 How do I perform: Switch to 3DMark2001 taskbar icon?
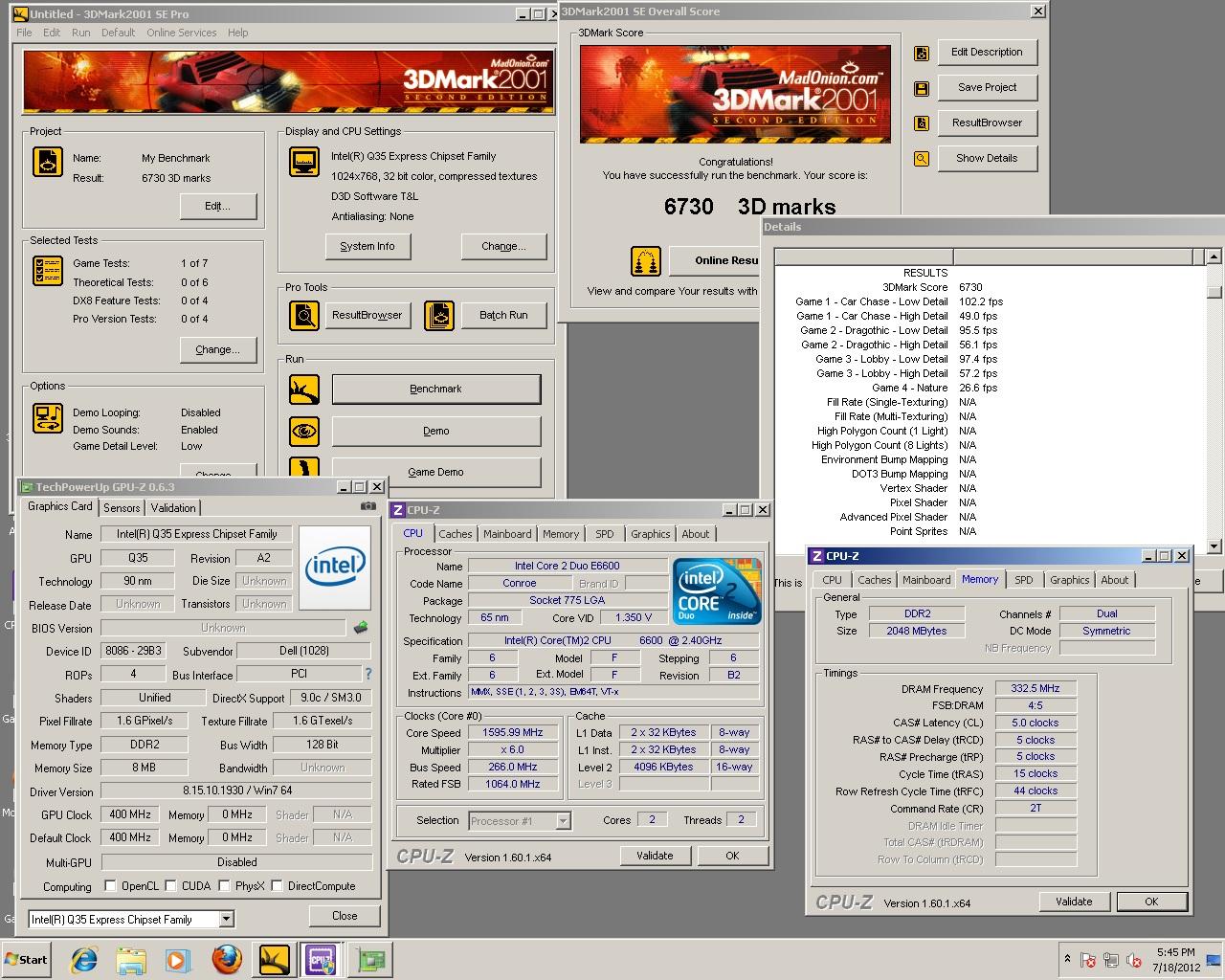tap(274, 960)
